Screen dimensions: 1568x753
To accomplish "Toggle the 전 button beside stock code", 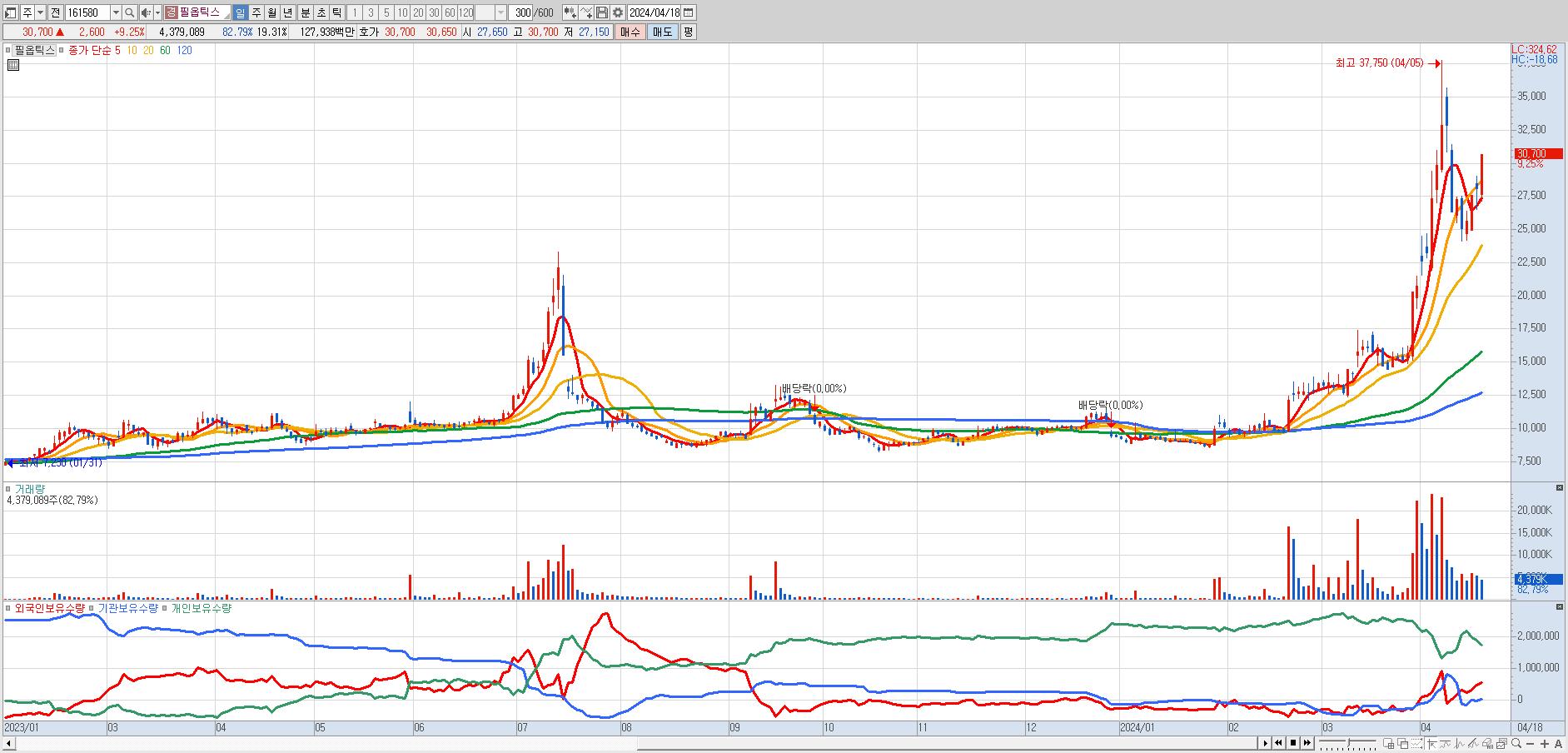I will [x=55, y=12].
